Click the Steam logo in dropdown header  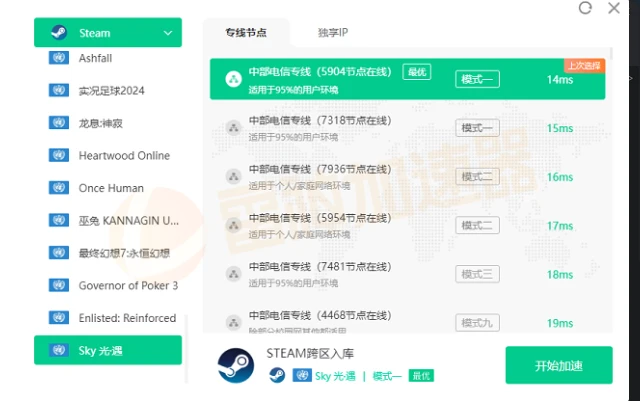60,33
